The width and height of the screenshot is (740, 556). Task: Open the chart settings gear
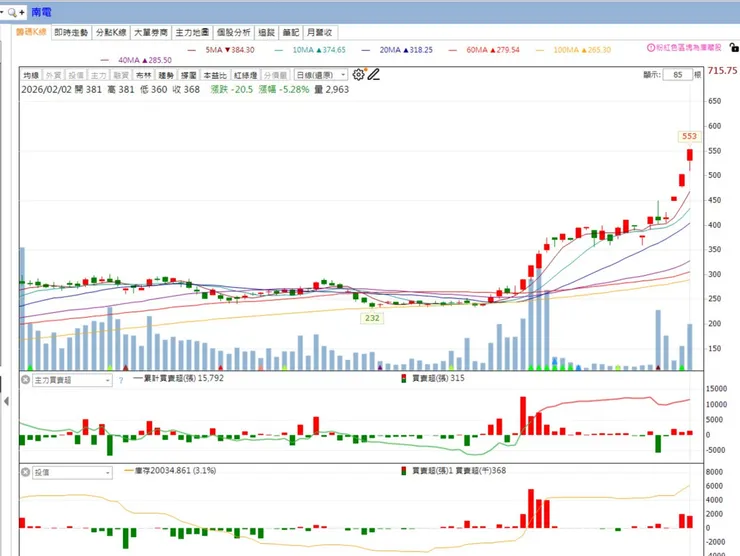359,75
